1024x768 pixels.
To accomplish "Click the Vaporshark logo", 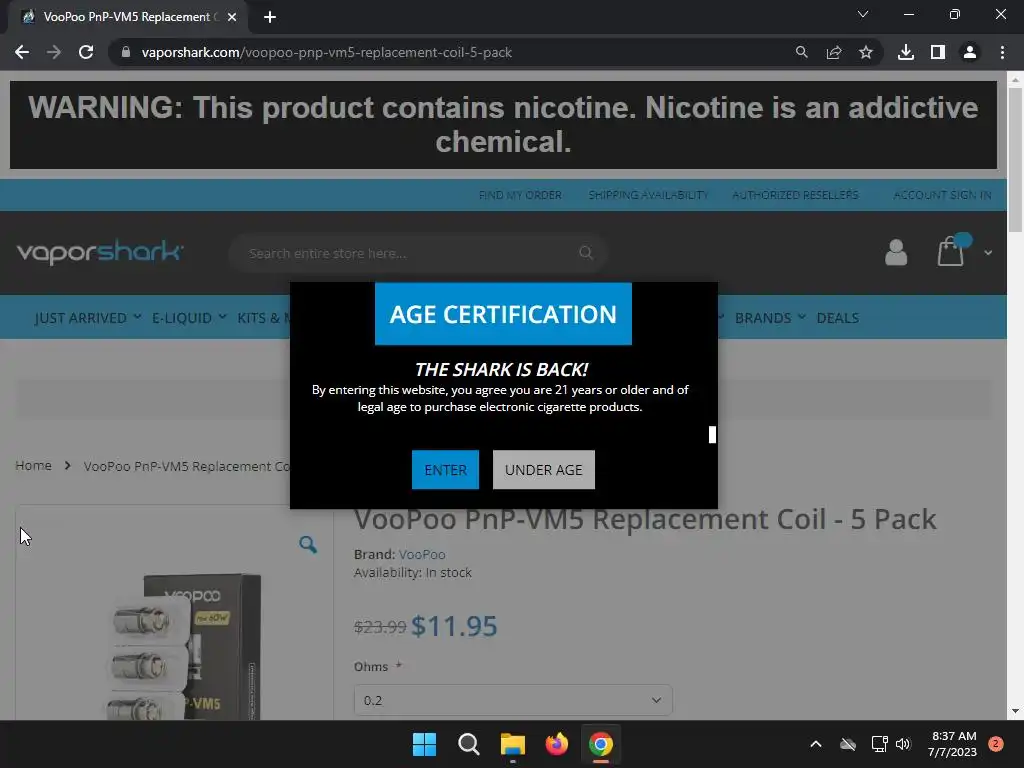I will (100, 252).
